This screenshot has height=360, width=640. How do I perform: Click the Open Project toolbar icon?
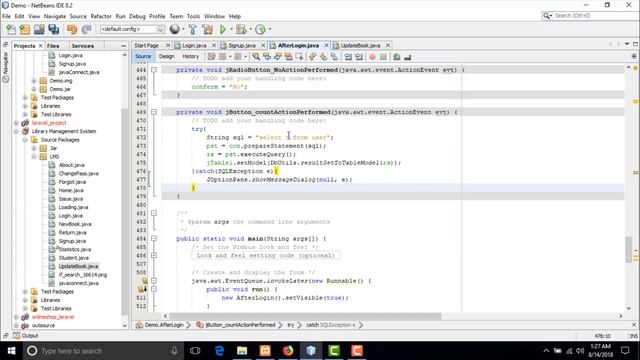point(39,29)
